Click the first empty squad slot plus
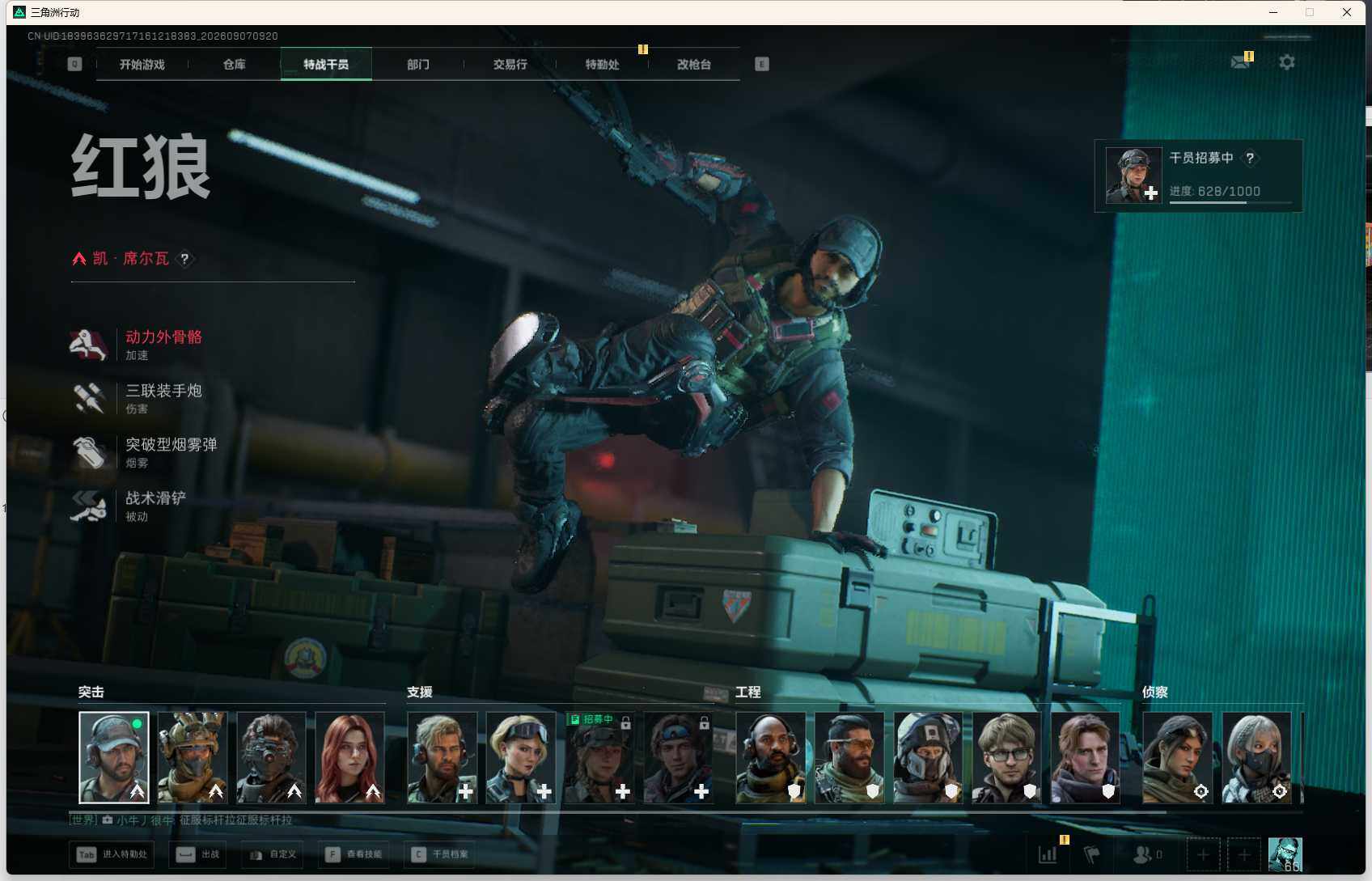 1203,854
